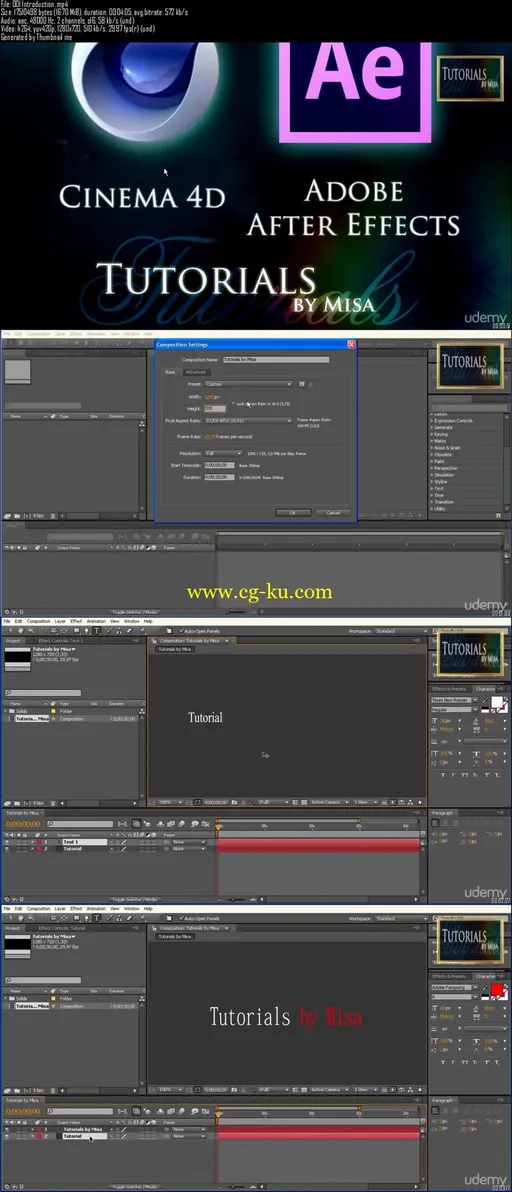Click the Faux Bold icon under the Times New Roman font
The image size is (512, 1192).
443,775
